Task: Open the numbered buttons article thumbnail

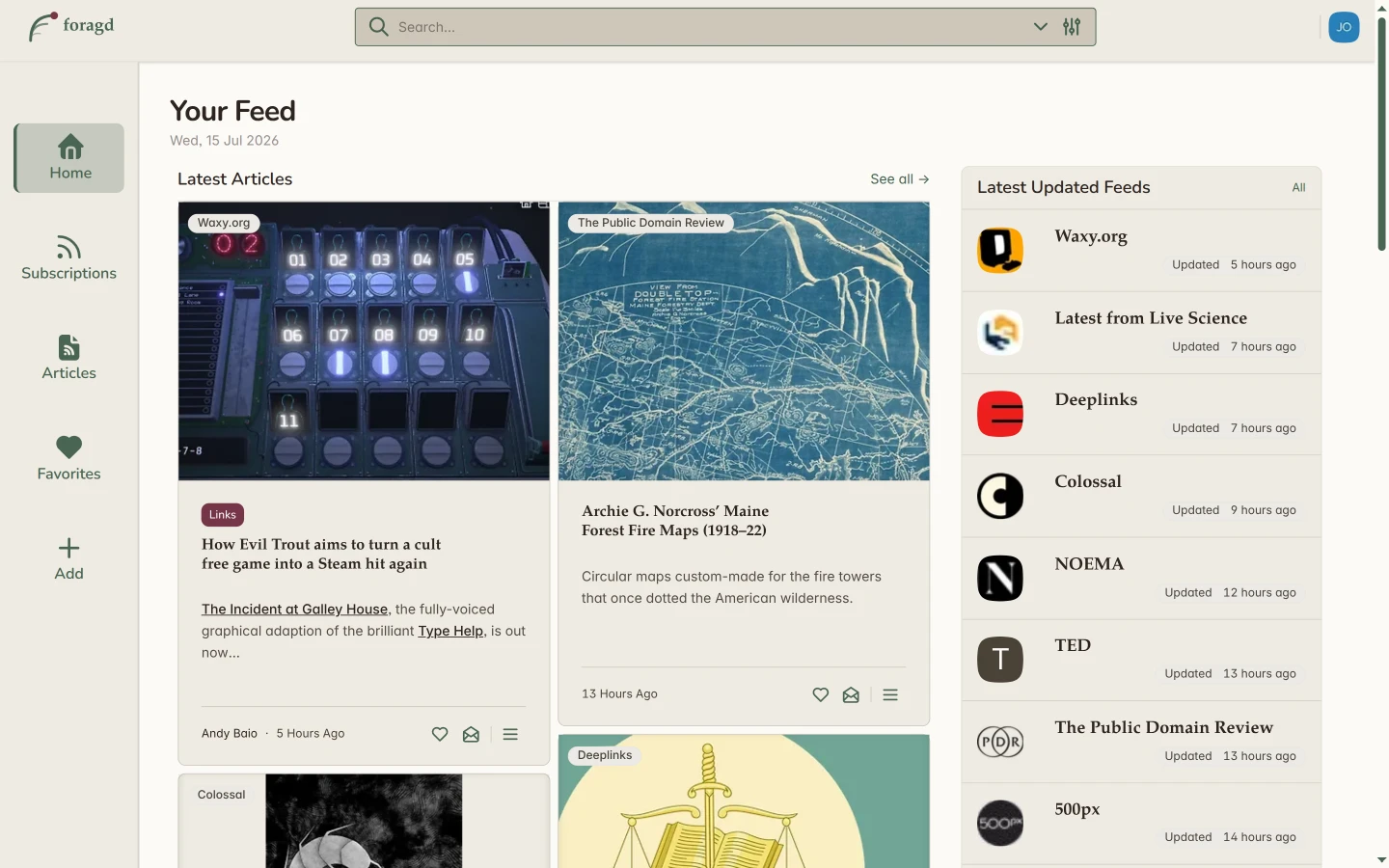Action: tap(364, 341)
